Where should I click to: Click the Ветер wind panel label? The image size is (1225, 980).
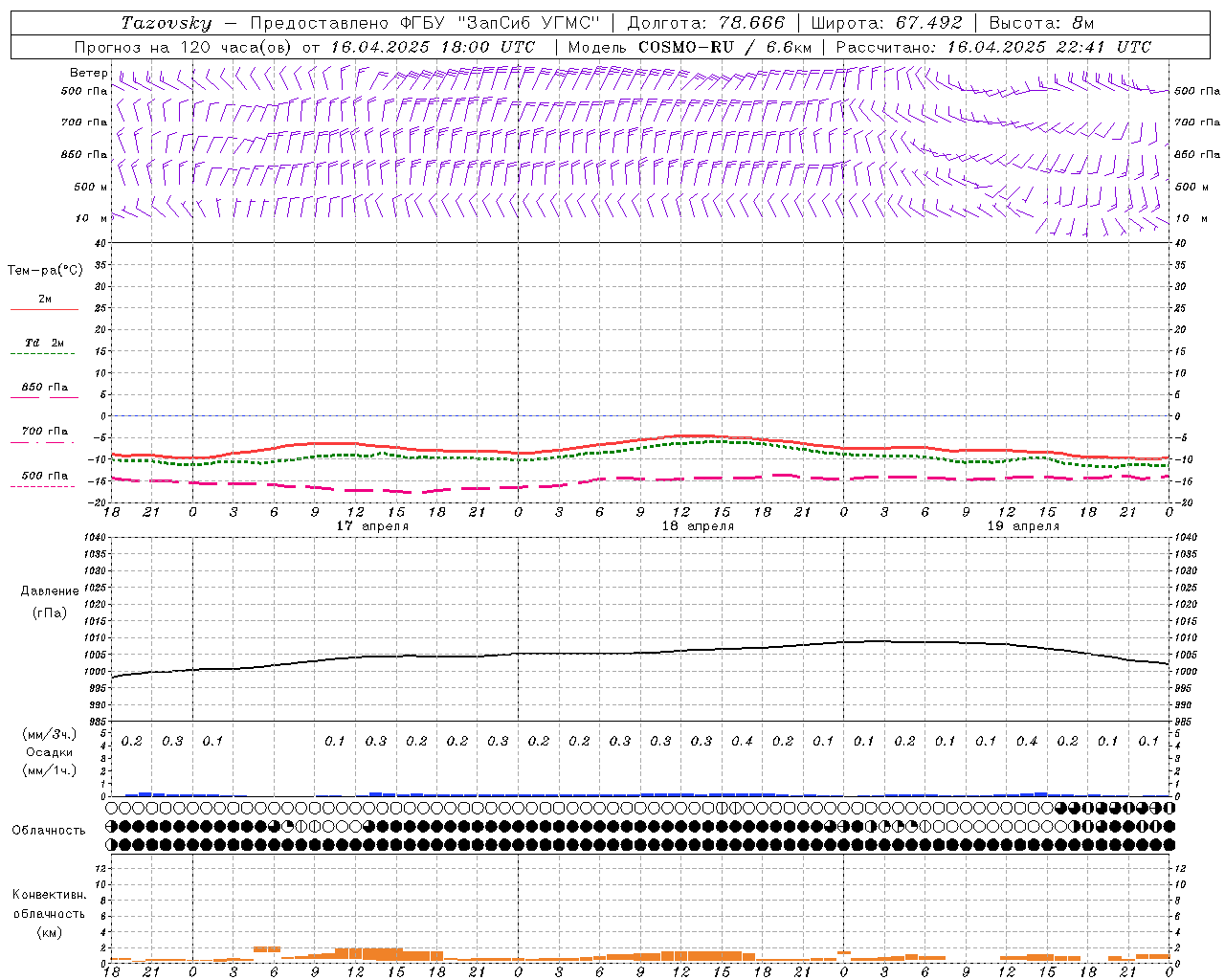click(88, 73)
